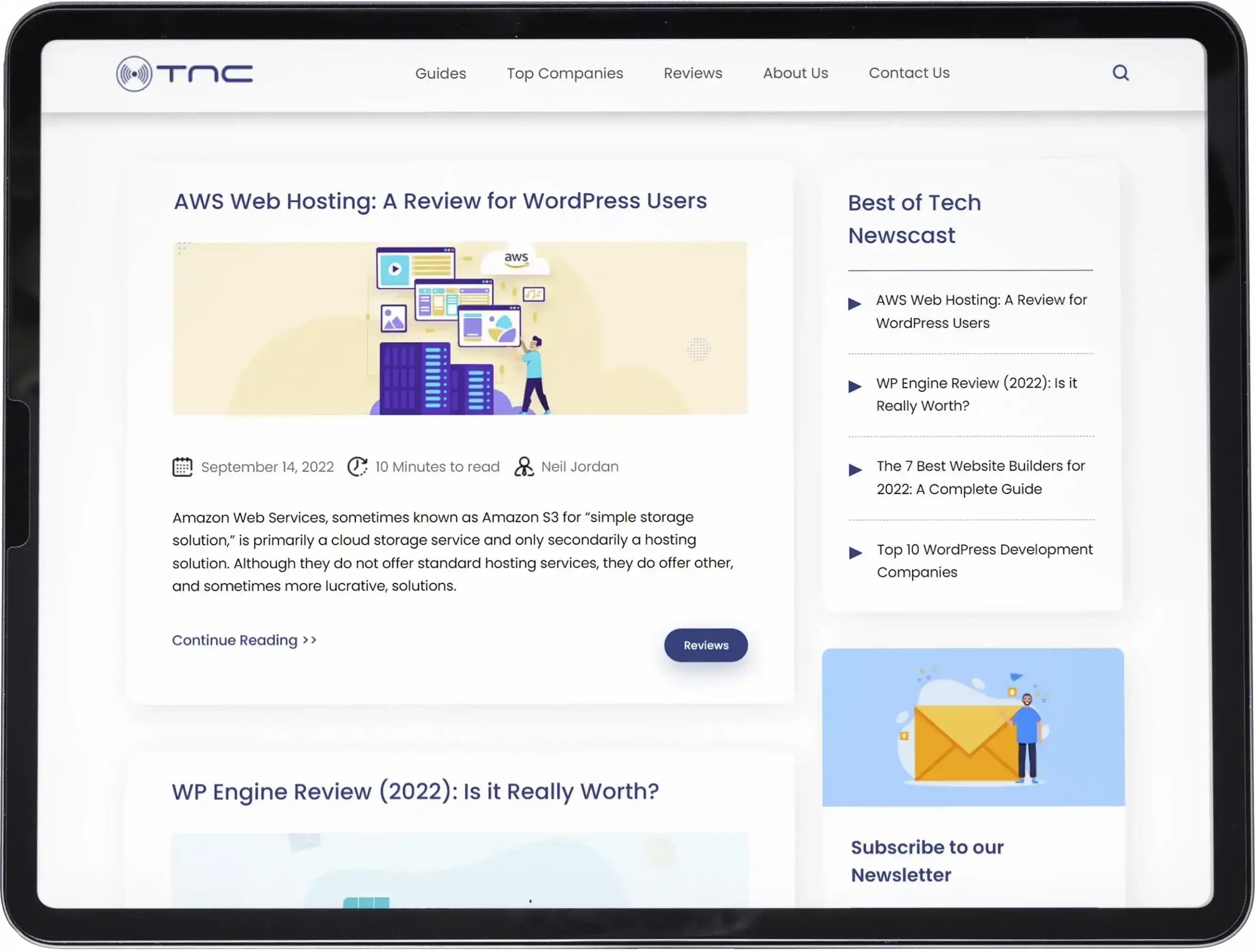Open the Top Companies menu item
The height and width of the screenshot is (952, 1255).
565,73
